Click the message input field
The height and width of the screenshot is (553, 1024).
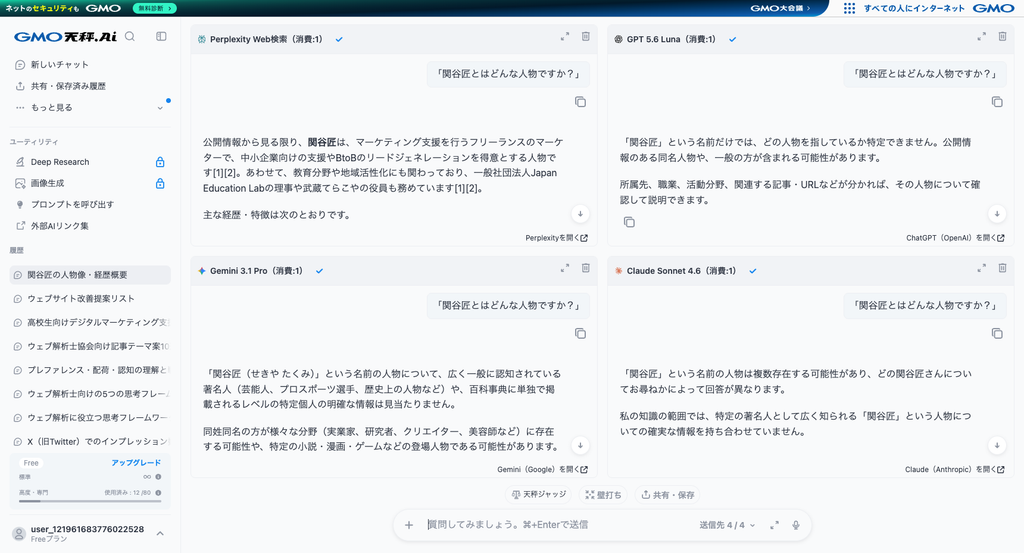click(558, 525)
